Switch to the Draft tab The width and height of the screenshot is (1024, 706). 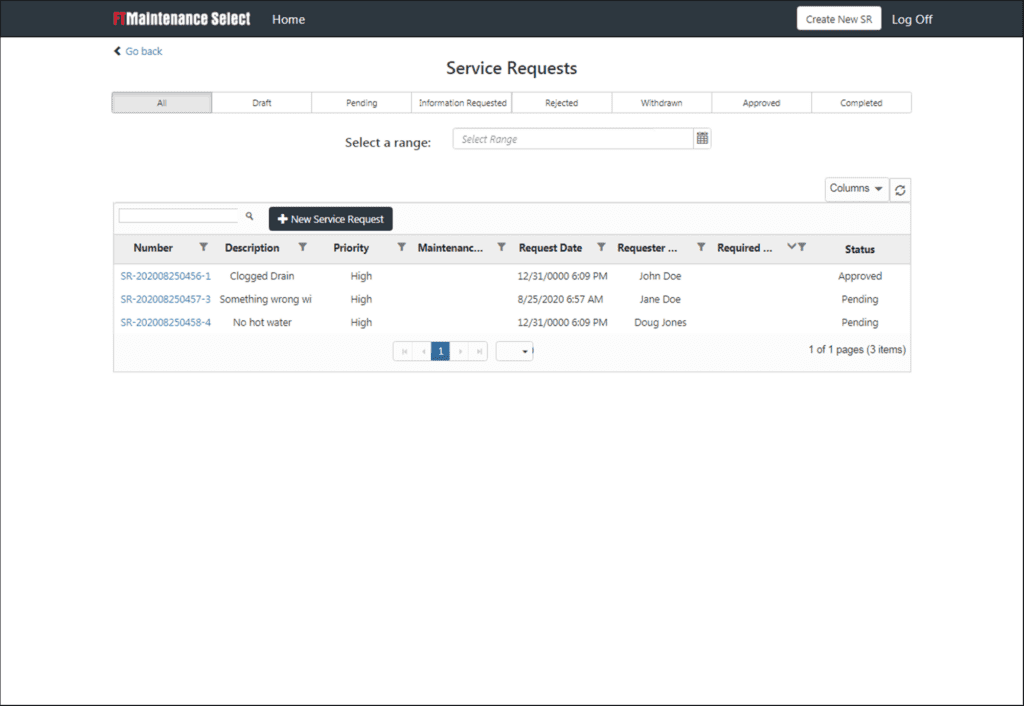[262, 103]
